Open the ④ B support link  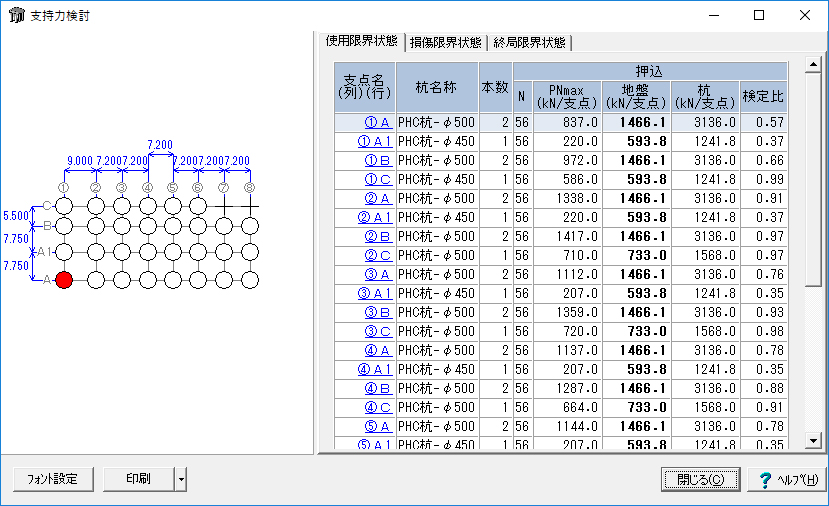coord(378,389)
